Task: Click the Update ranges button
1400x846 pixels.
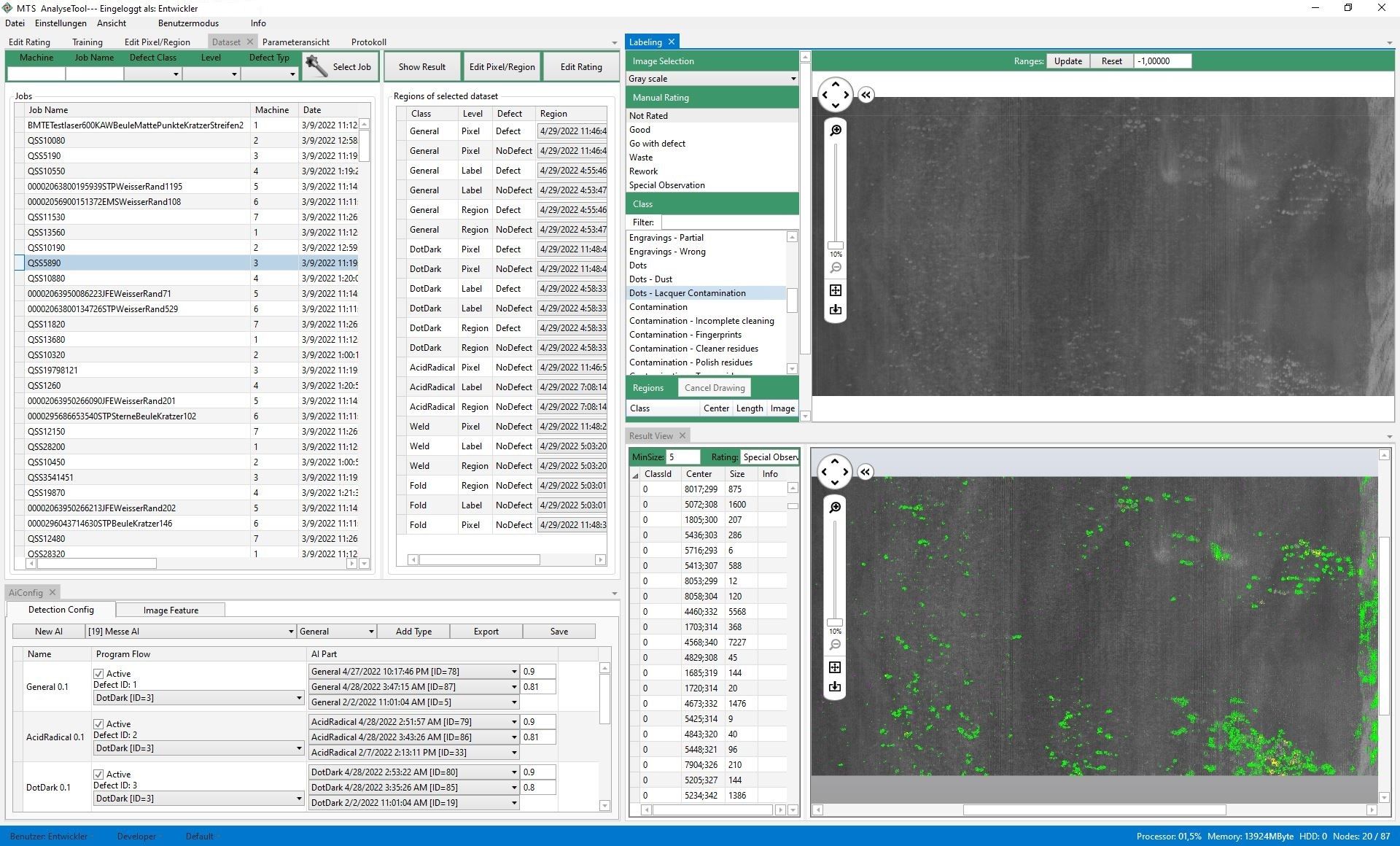Action: pos(1067,61)
